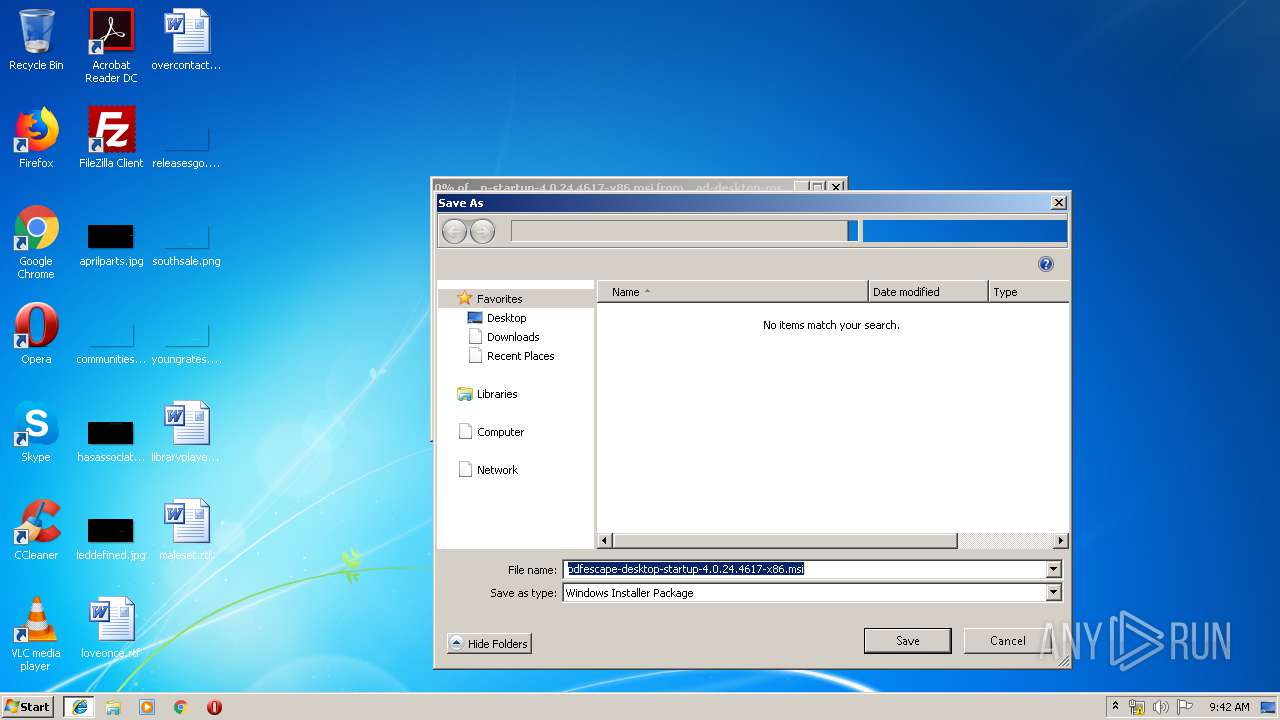The height and width of the screenshot is (720, 1280).
Task: Click the address bar path field
Action: pos(679,231)
